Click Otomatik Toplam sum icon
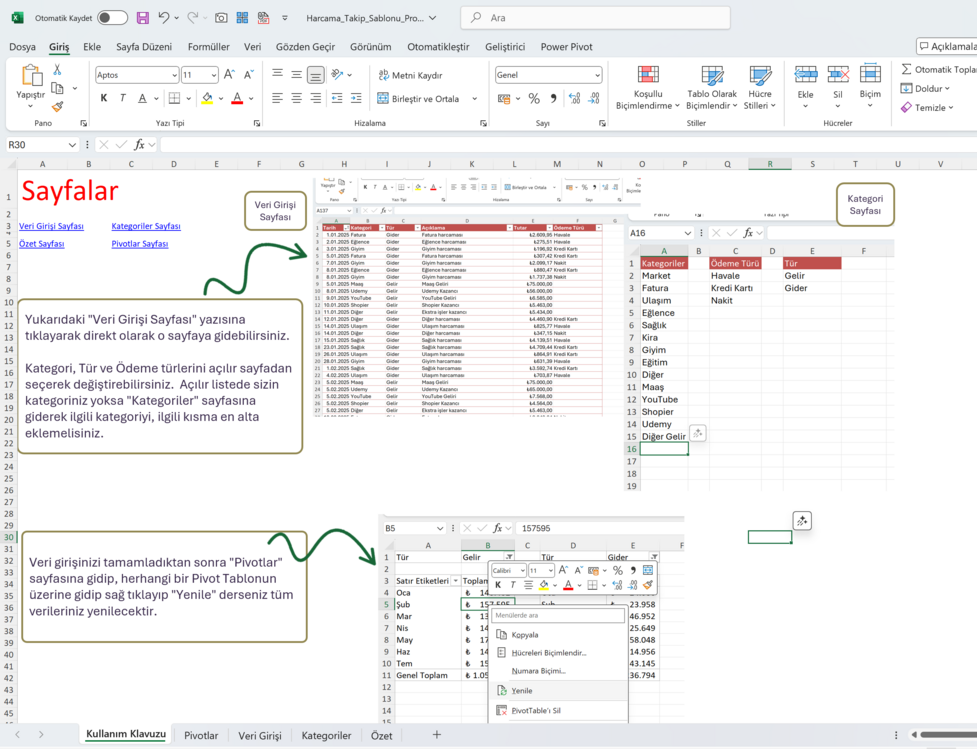This screenshot has width=977, height=749. 907,69
